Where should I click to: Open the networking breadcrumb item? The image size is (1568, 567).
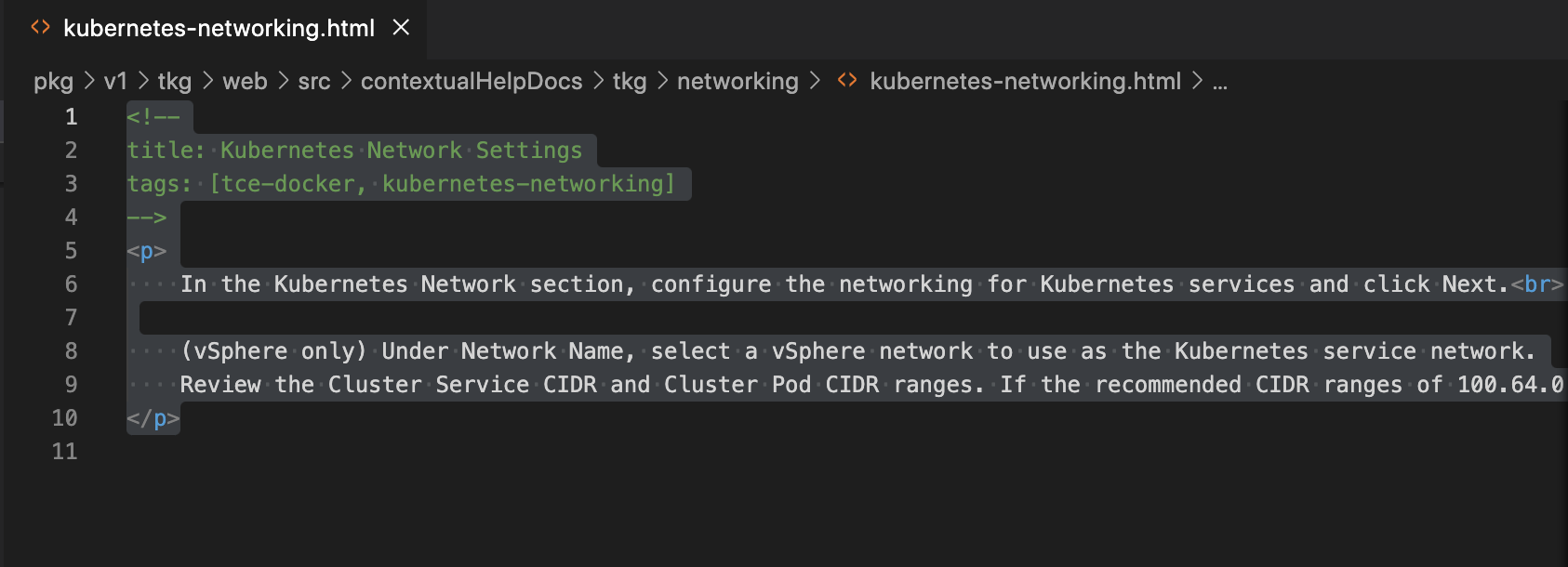(x=739, y=81)
